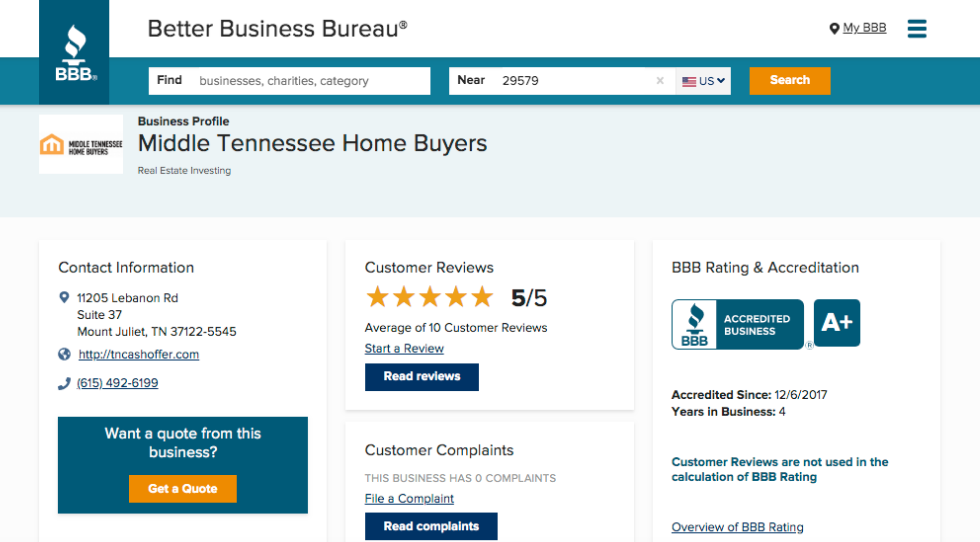The height and width of the screenshot is (542, 980).
Task: Click the Middle Tennessee Home Buyers heading
Action: coord(312,144)
